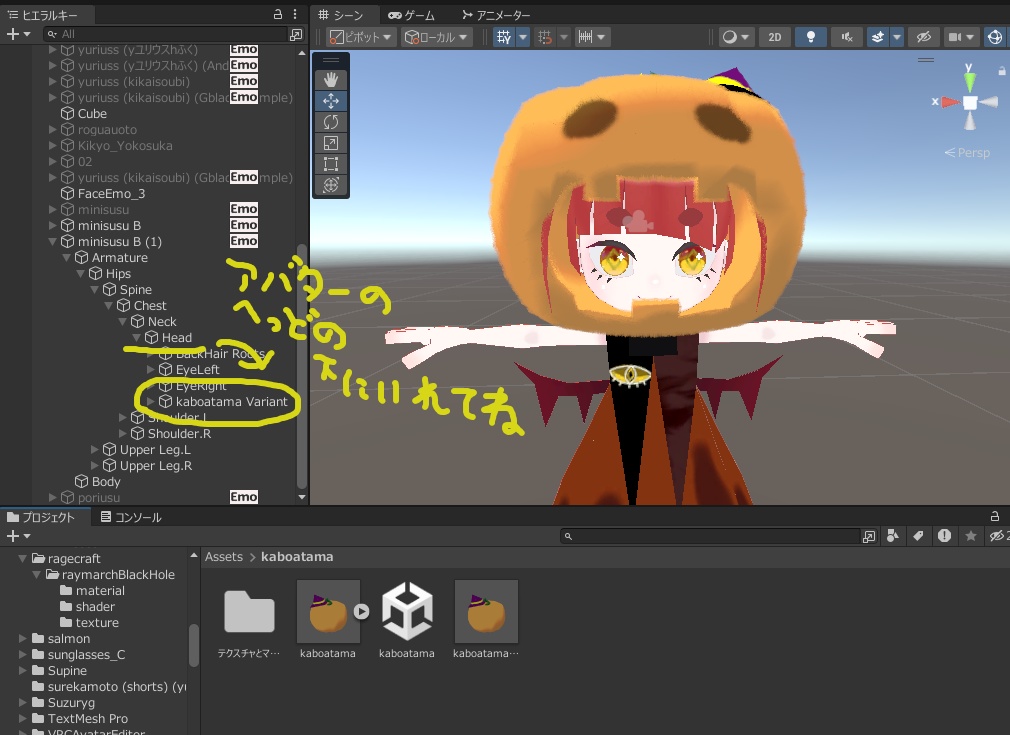Viewport: 1010px width, 735px height.
Task: Select the EyeLeft bone
Action: pyautogui.click(x=197, y=370)
